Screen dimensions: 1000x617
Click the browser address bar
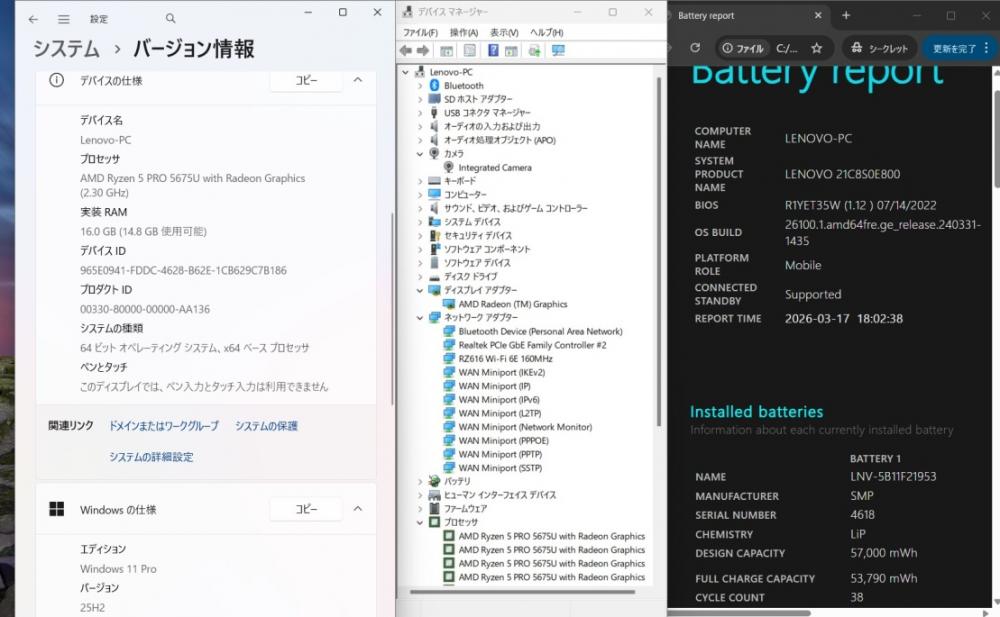[x=772, y=48]
